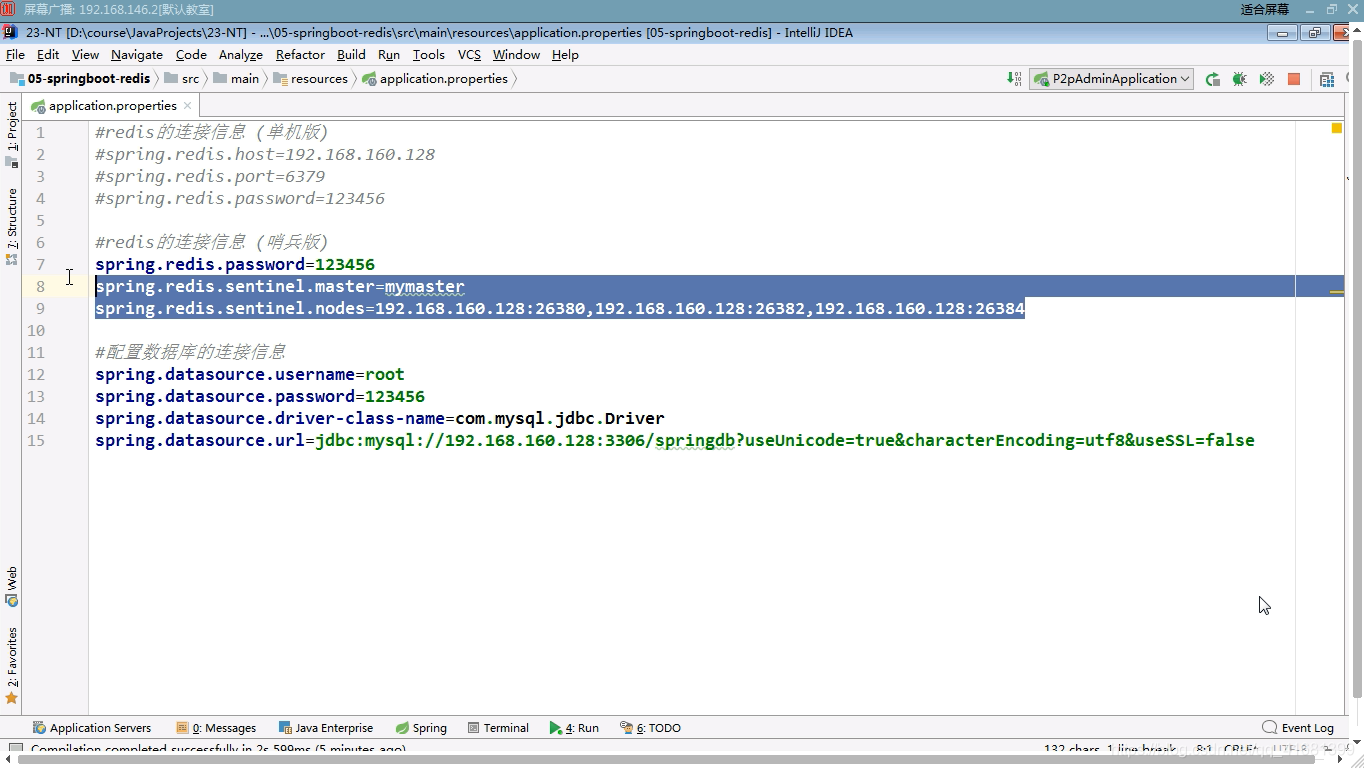Open the Window menu

pos(516,55)
